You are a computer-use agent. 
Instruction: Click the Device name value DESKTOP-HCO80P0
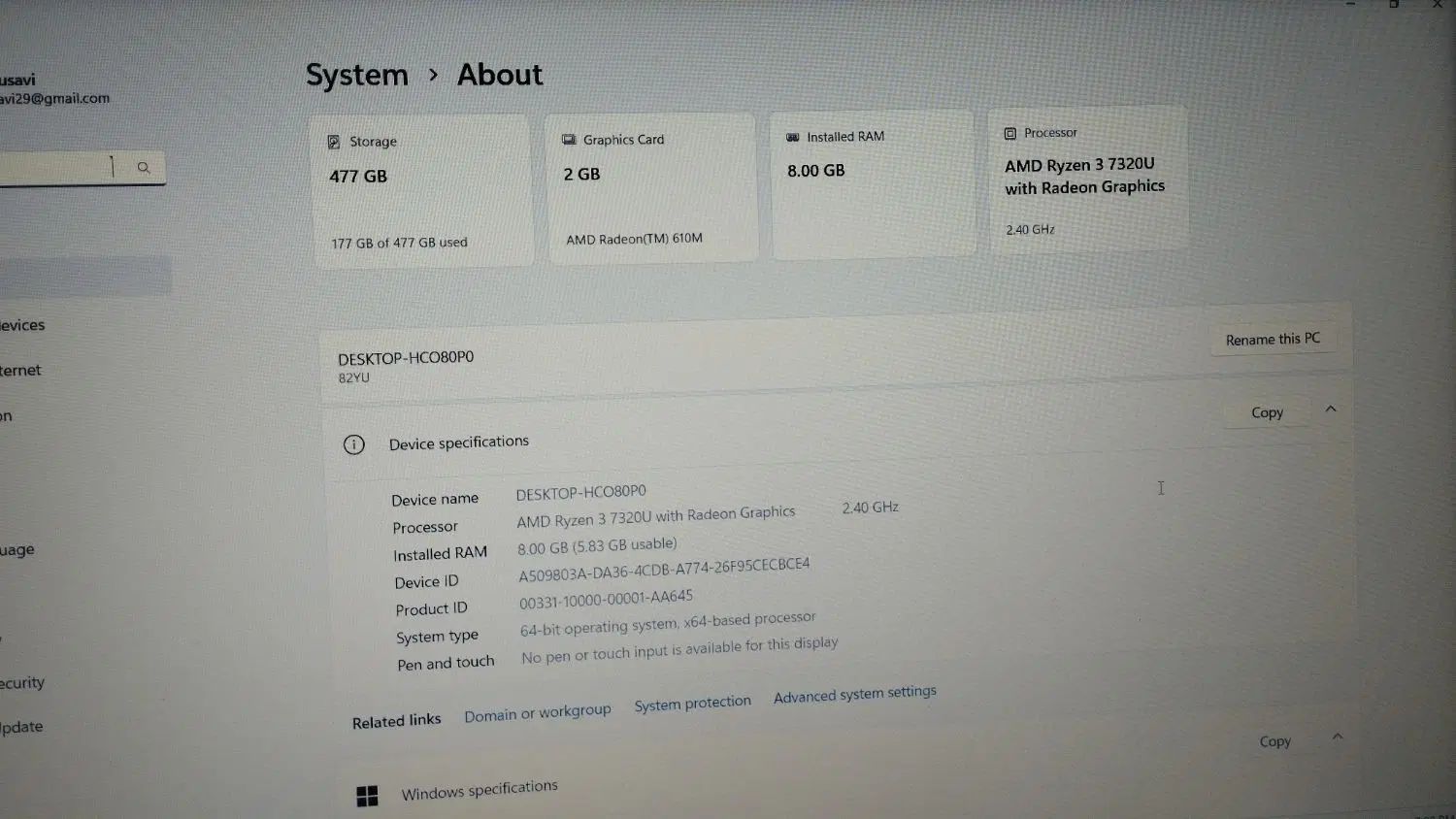click(x=580, y=492)
